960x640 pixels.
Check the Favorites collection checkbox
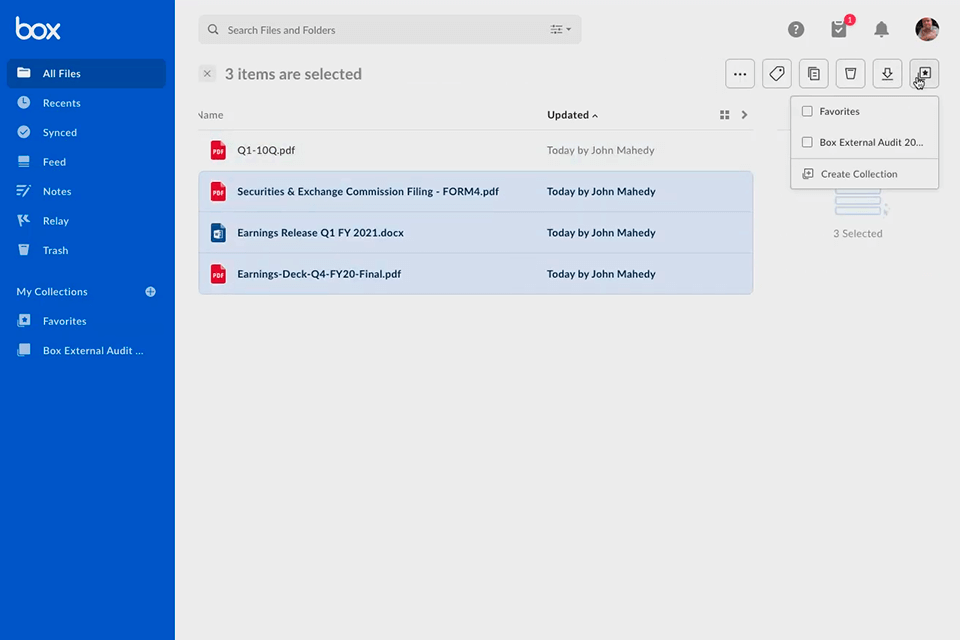click(805, 111)
